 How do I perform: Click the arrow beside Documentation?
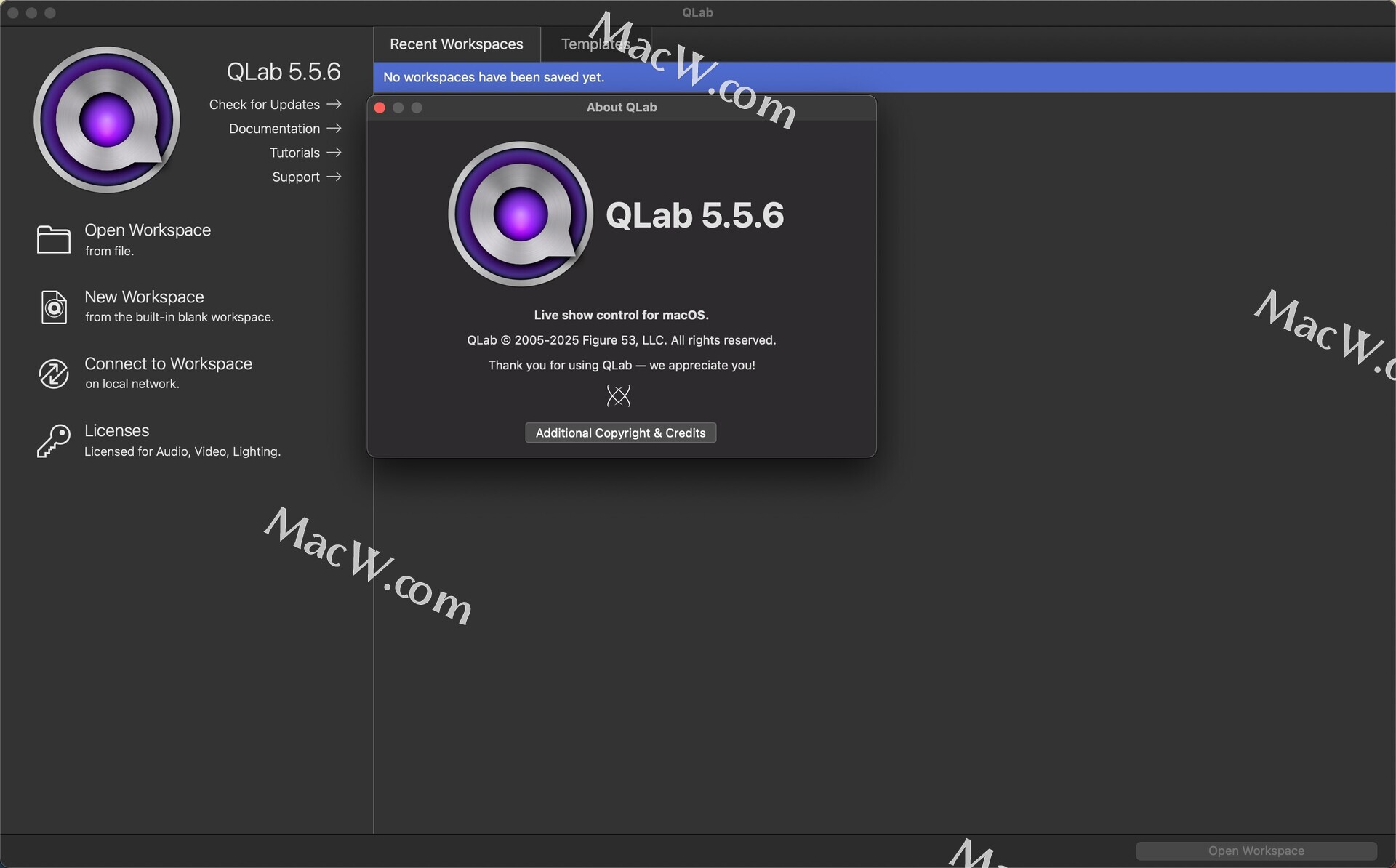pyautogui.click(x=334, y=128)
